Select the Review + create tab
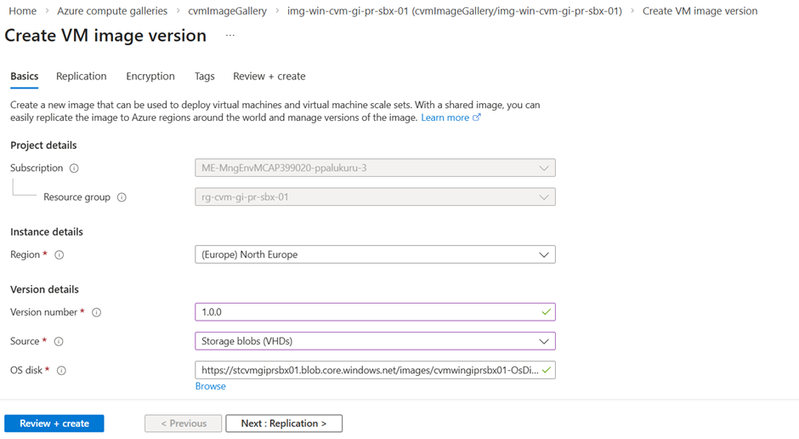This screenshot has width=799, height=439. [x=269, y=76]
